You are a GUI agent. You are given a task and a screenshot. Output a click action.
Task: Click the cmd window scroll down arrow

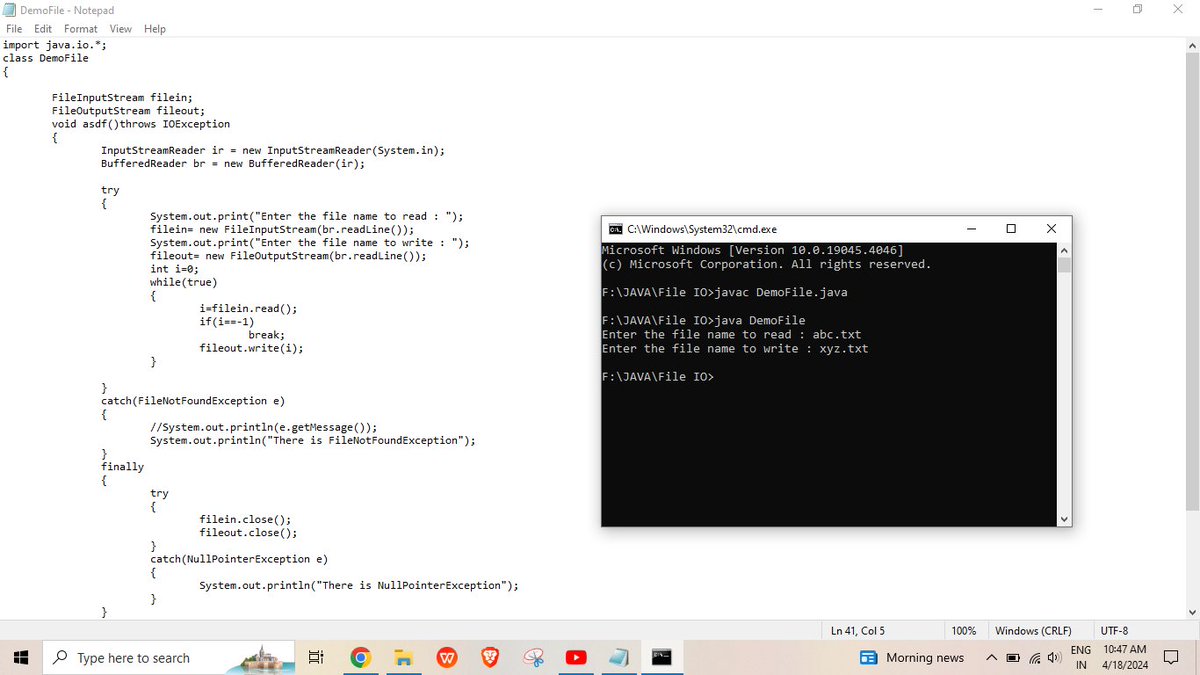[x=1064, y=518]
